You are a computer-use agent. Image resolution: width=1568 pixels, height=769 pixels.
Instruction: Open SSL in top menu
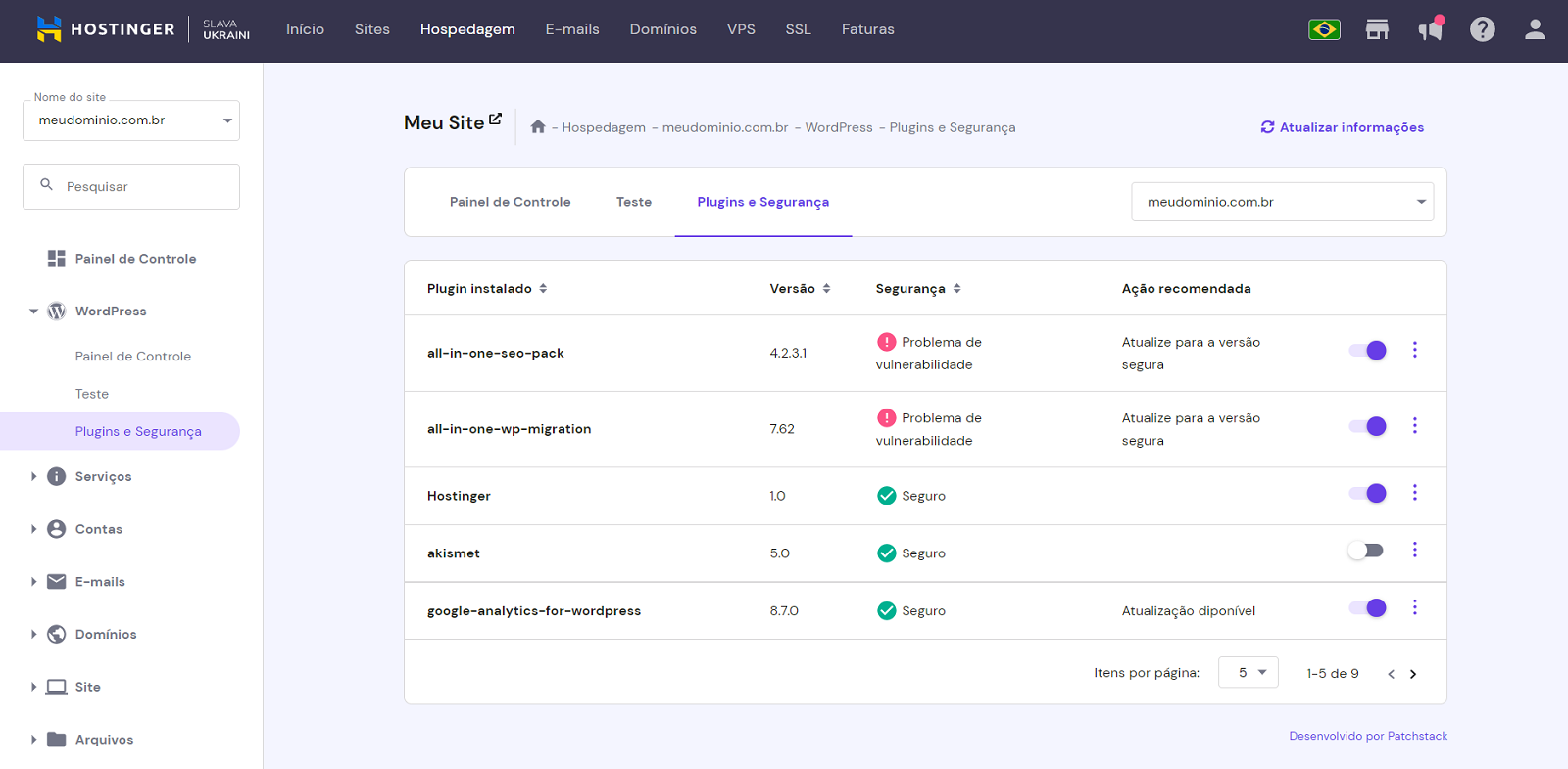(798, 29)
